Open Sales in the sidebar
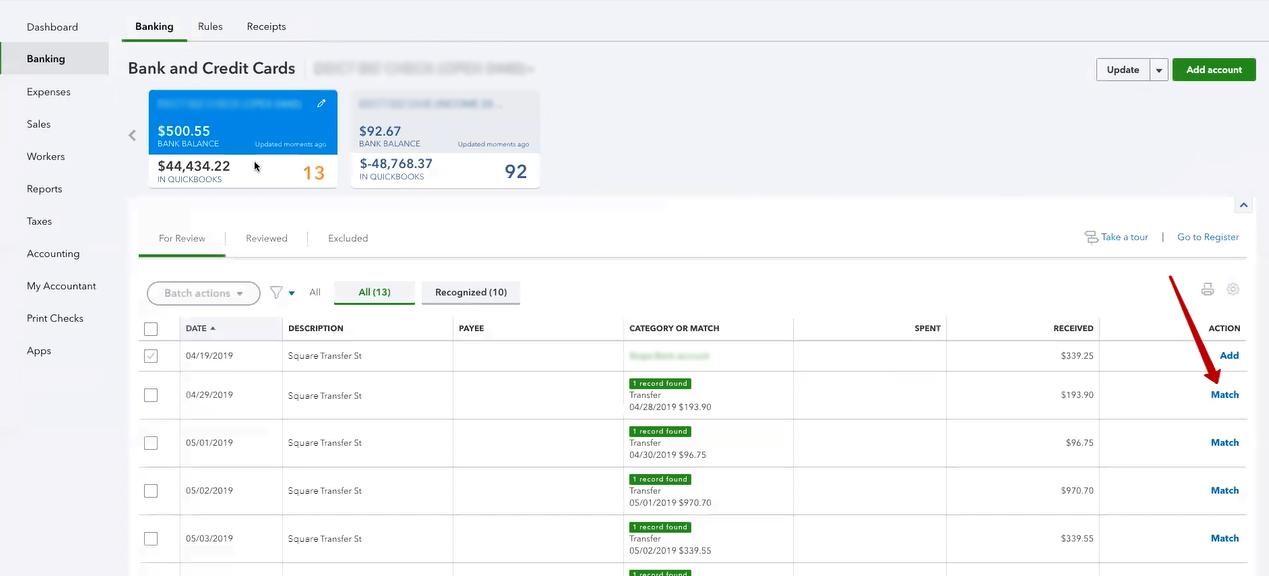 tap(38, 124)
